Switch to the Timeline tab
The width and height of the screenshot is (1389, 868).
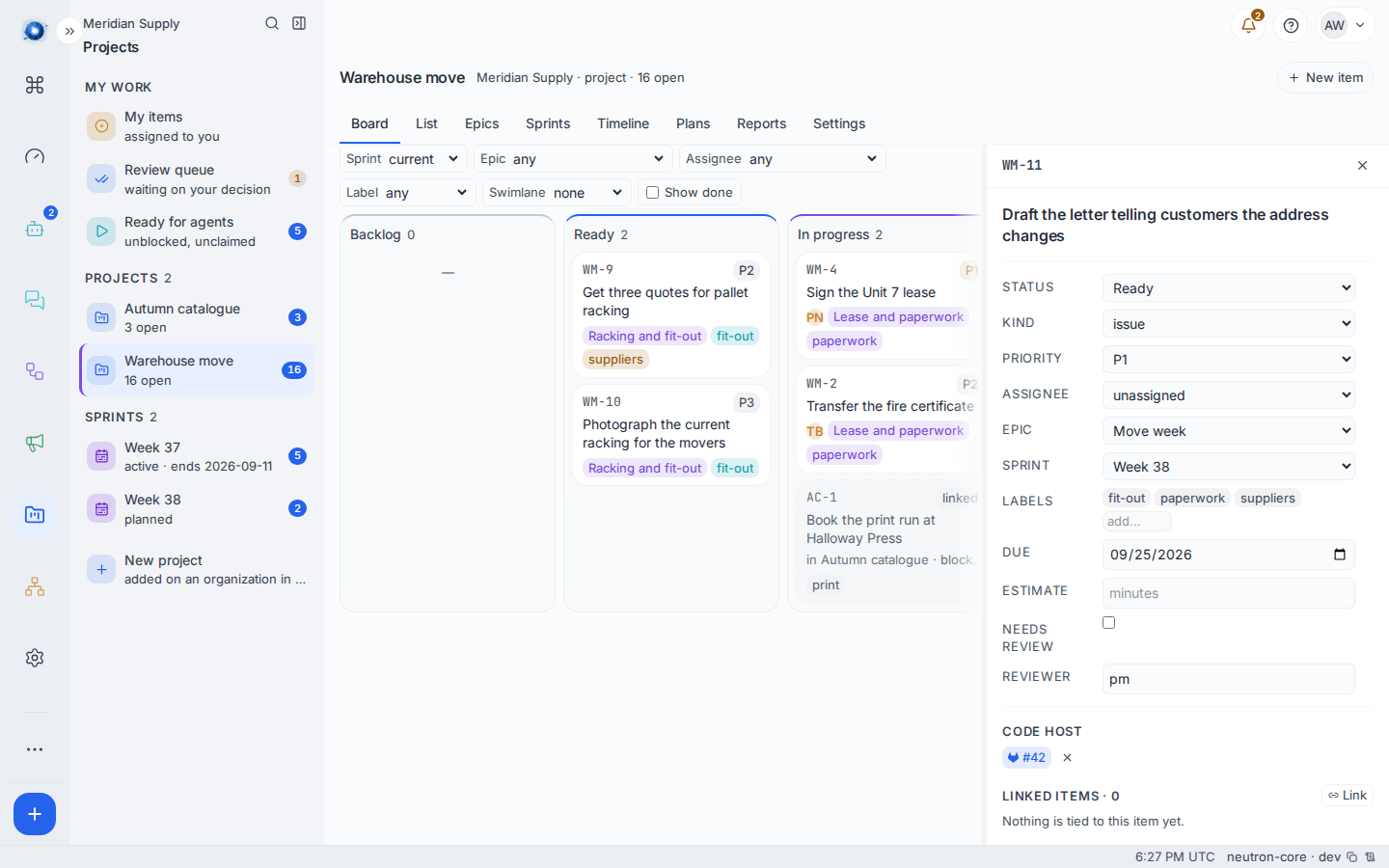[x=623, y=123]
